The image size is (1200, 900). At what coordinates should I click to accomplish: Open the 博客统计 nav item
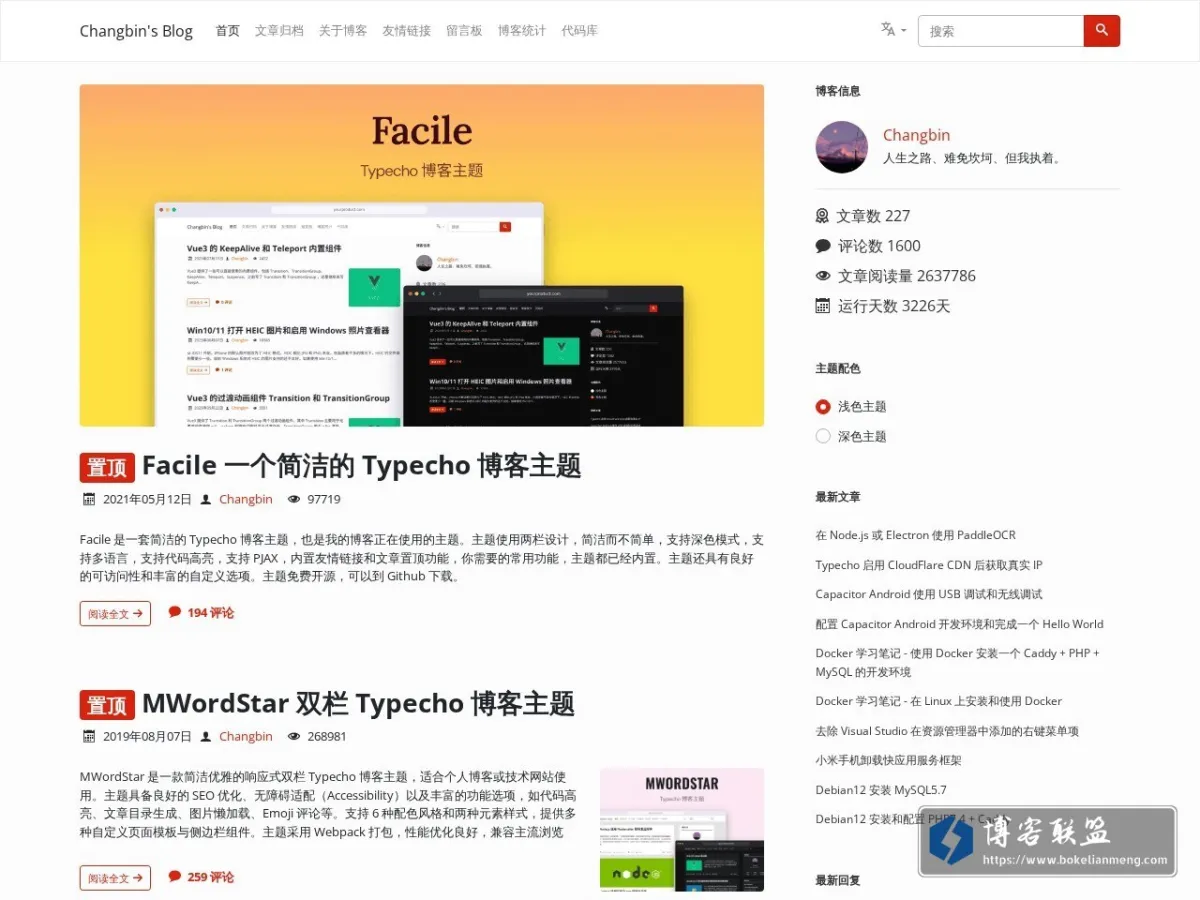coord(522,31)
